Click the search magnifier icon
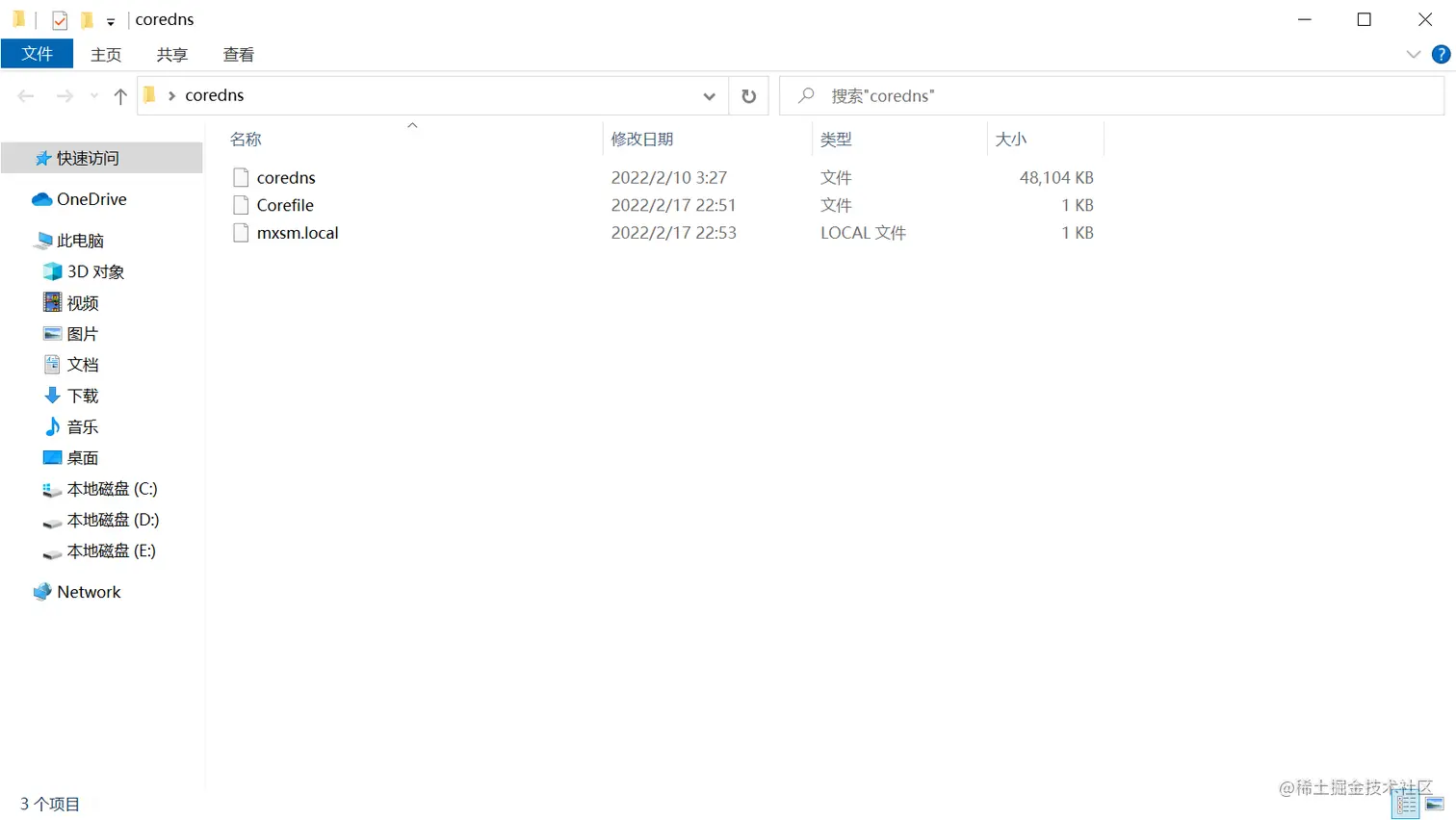The image size is (1456, 820). pyautogui.click(x=806, y=95)
